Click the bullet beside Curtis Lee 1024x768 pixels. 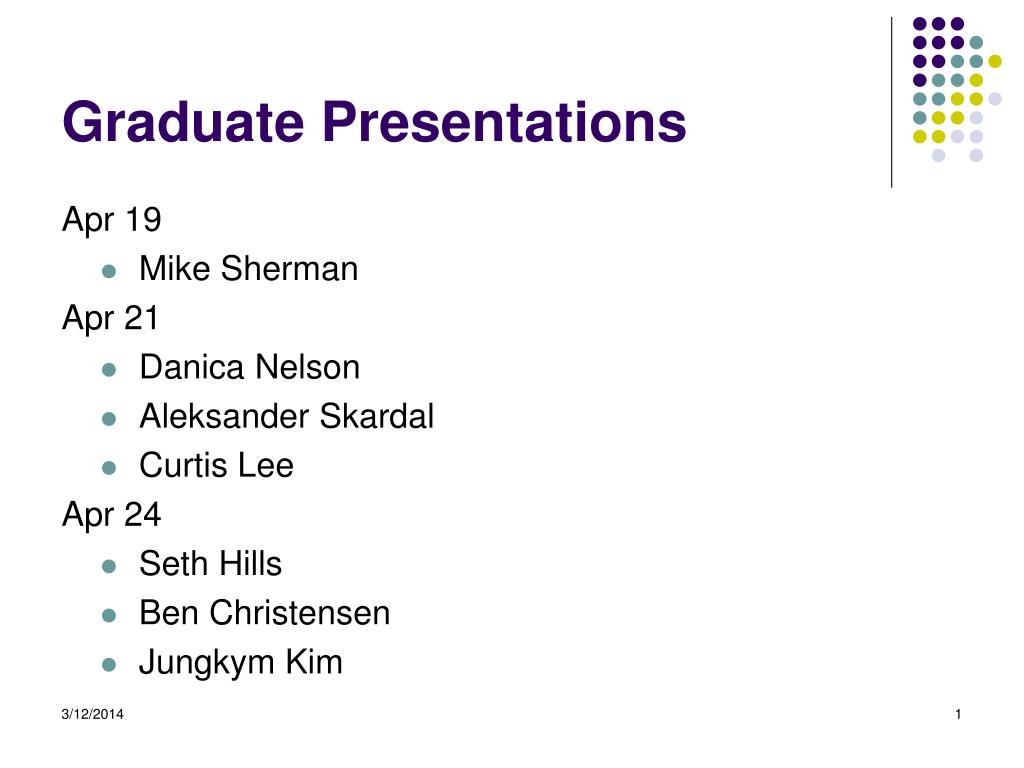(109, 468)
